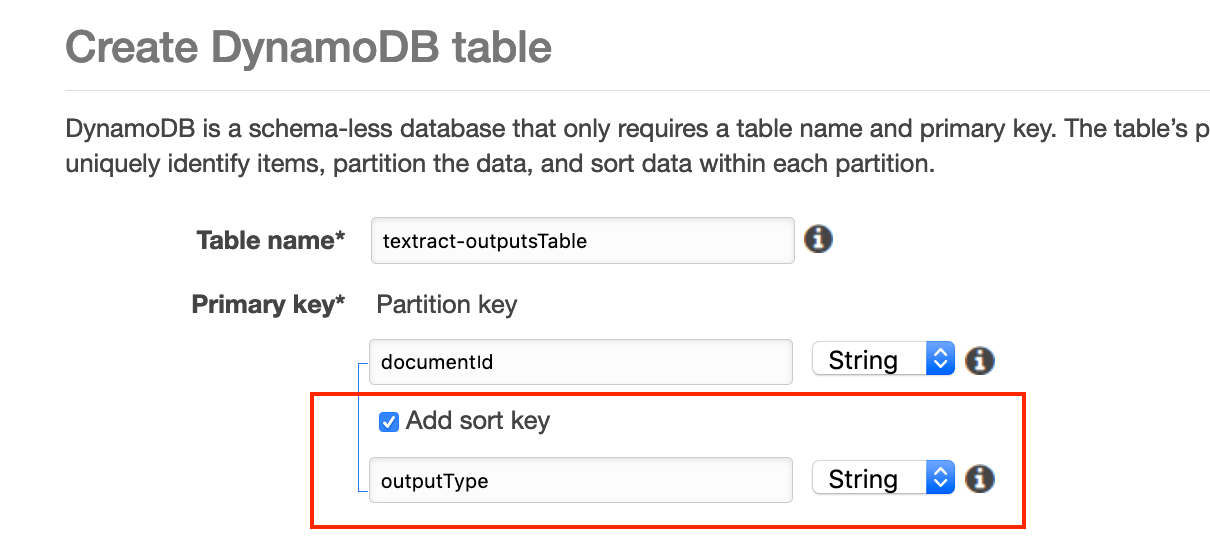Click info icon beside sort key type
The height and width of the screenshot is (536, 1210).
click(980, 479)
